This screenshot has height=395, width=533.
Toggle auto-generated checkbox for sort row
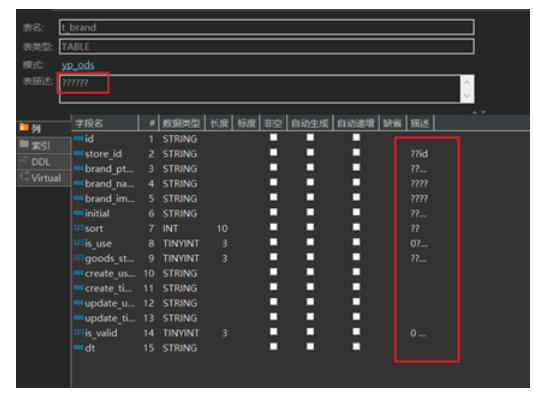point(310,227)
